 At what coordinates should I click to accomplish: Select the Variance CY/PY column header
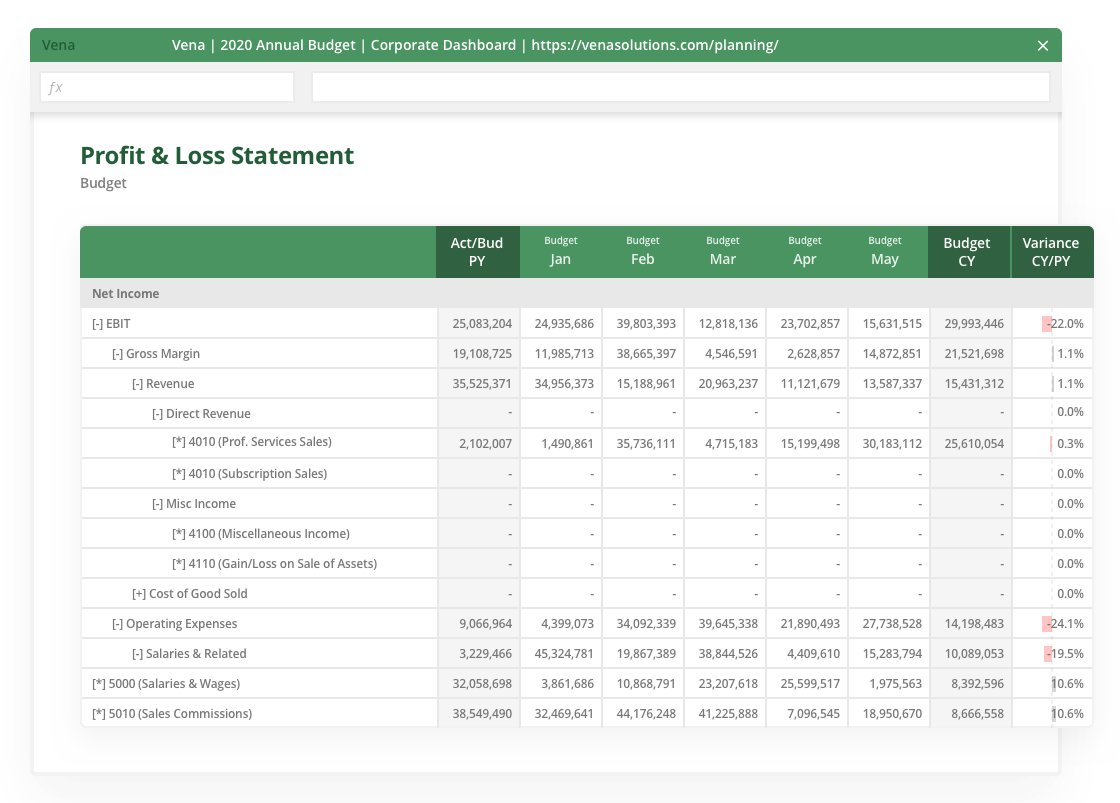click(x=1052, y=251)
